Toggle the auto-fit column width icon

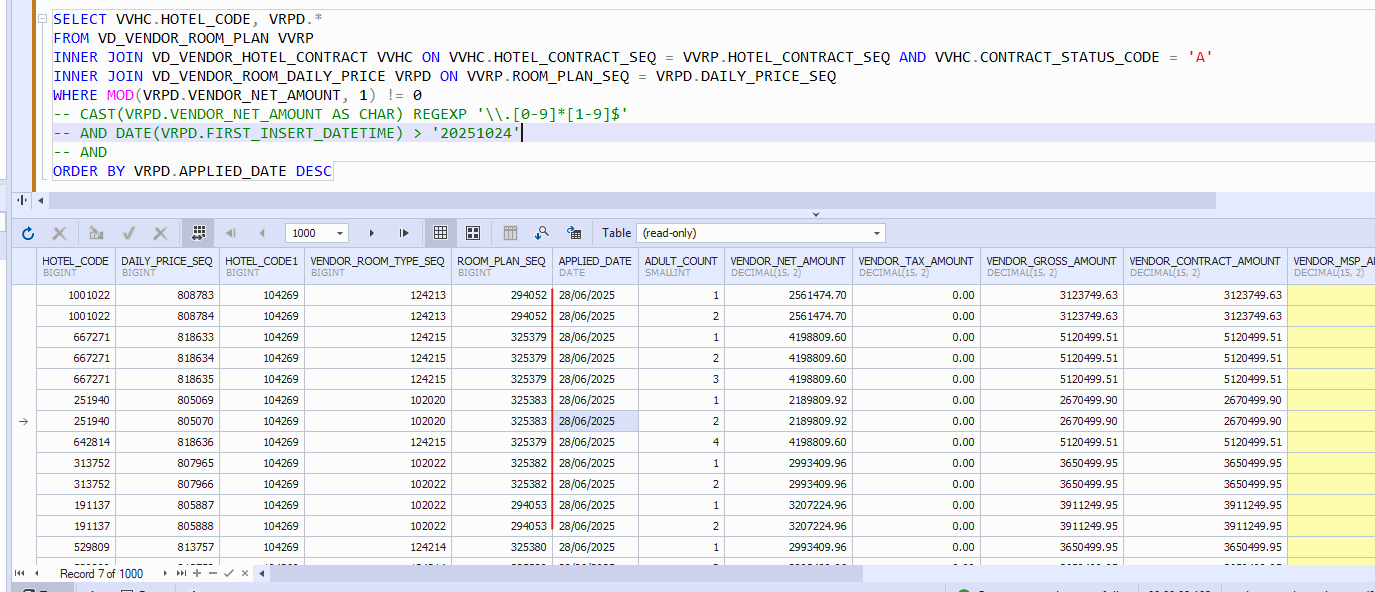point(198,233)
